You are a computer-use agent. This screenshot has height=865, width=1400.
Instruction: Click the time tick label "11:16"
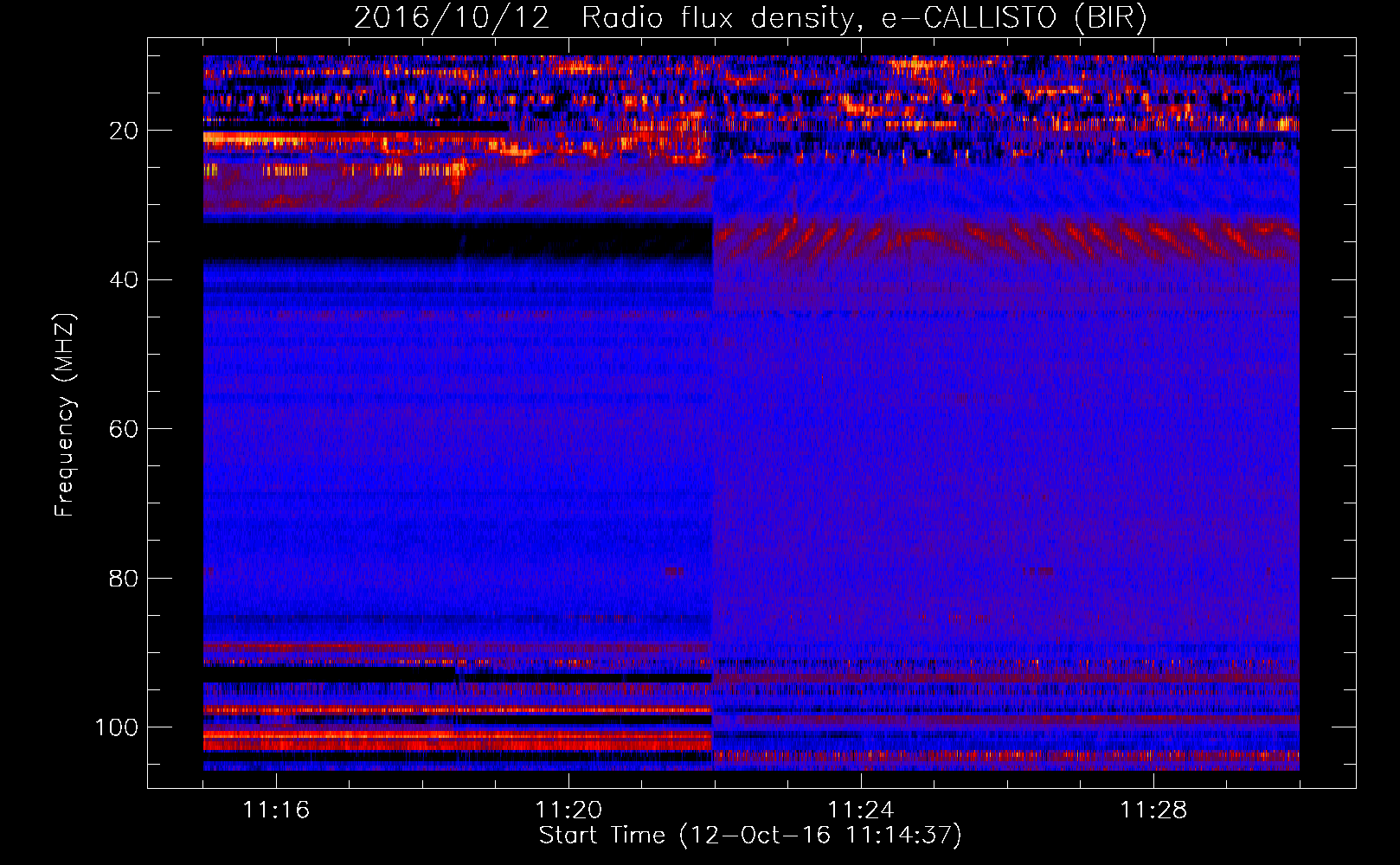[x=276, y=810]
